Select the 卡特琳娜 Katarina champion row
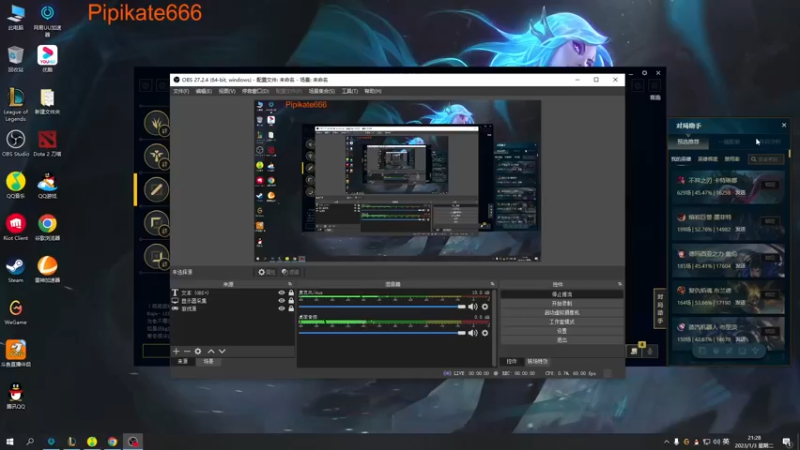Screen dimensions: 800x450 [x=728, y=187]
